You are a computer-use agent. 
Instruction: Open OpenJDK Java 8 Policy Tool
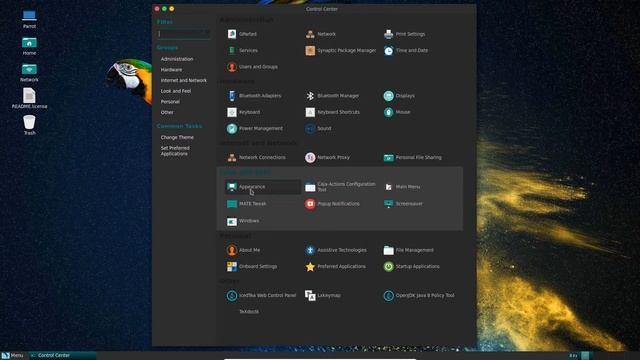click(x=419, y=295)
